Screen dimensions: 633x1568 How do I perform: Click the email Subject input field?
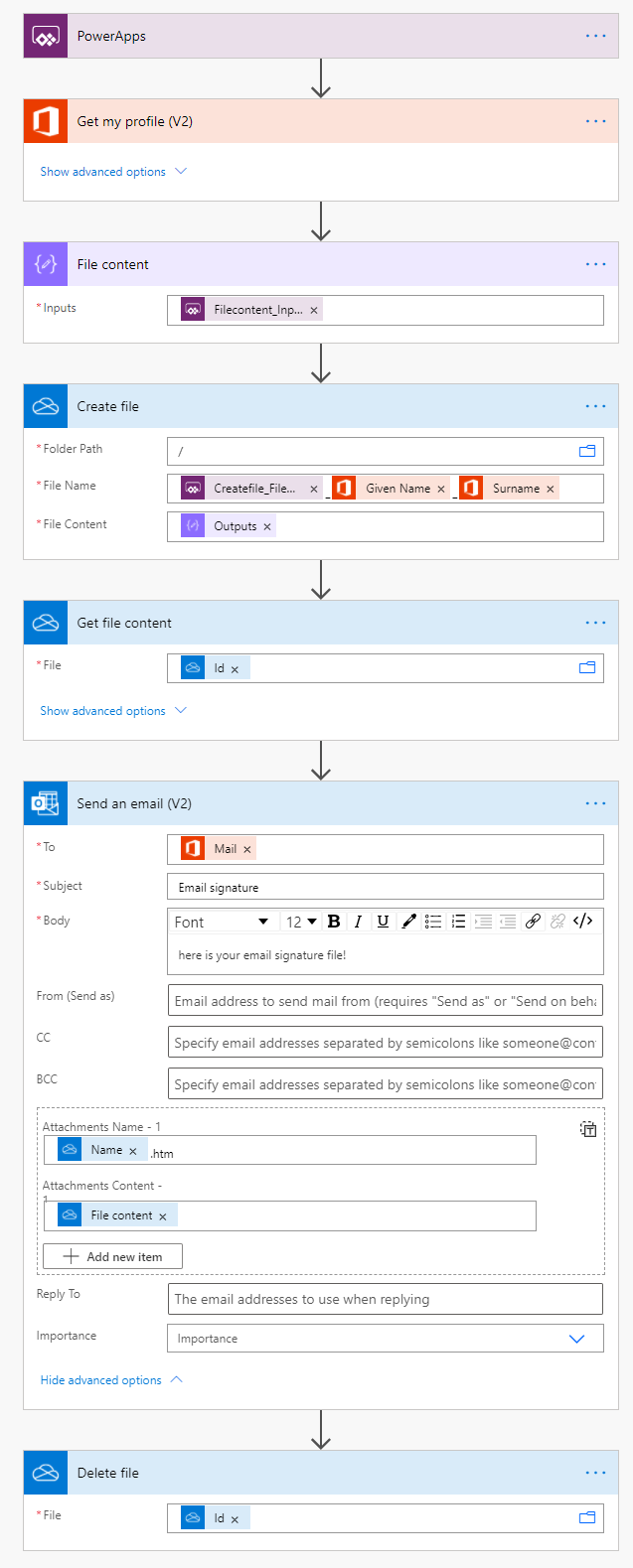pos(385,887)
